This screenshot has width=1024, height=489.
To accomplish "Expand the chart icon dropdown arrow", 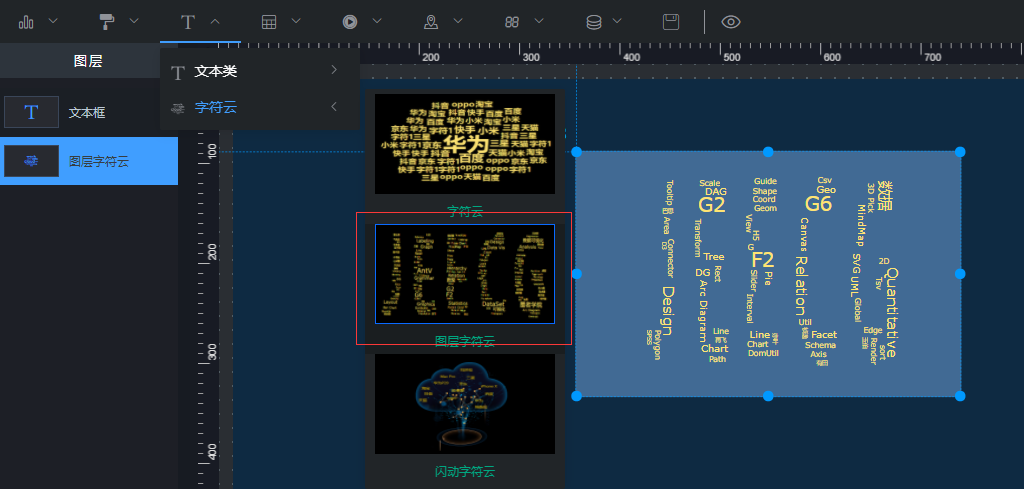I will 54,21.
